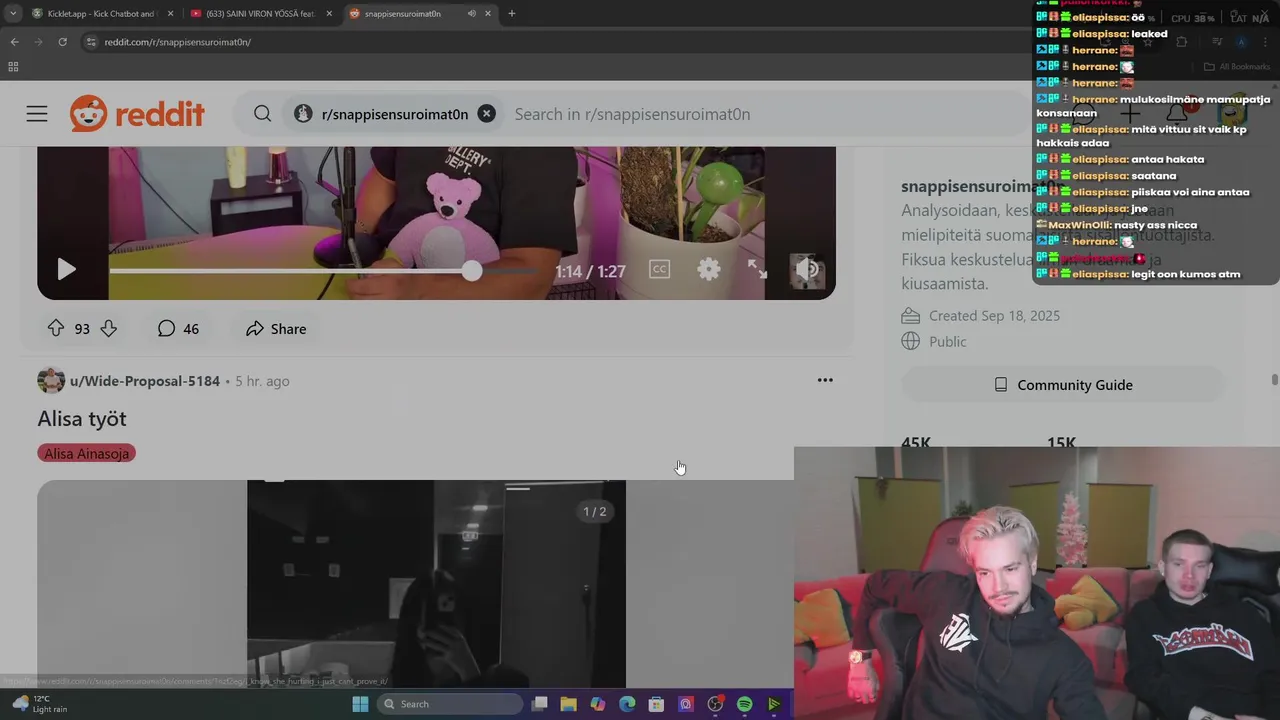Open the three-dot menu for Alisa työt
This screenshot has width=1280, height=720.
click(825, 380)
